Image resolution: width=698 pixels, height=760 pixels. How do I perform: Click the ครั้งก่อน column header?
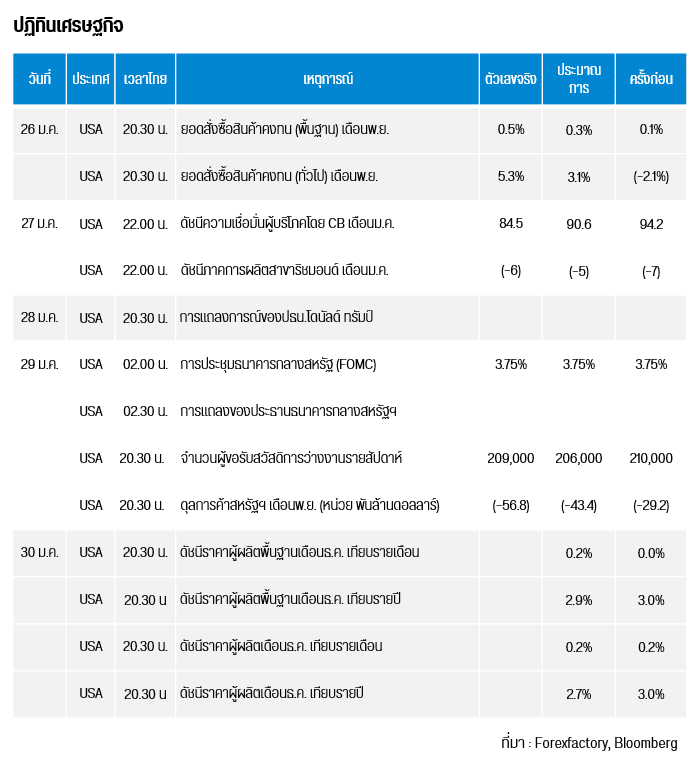click(650, 78)
